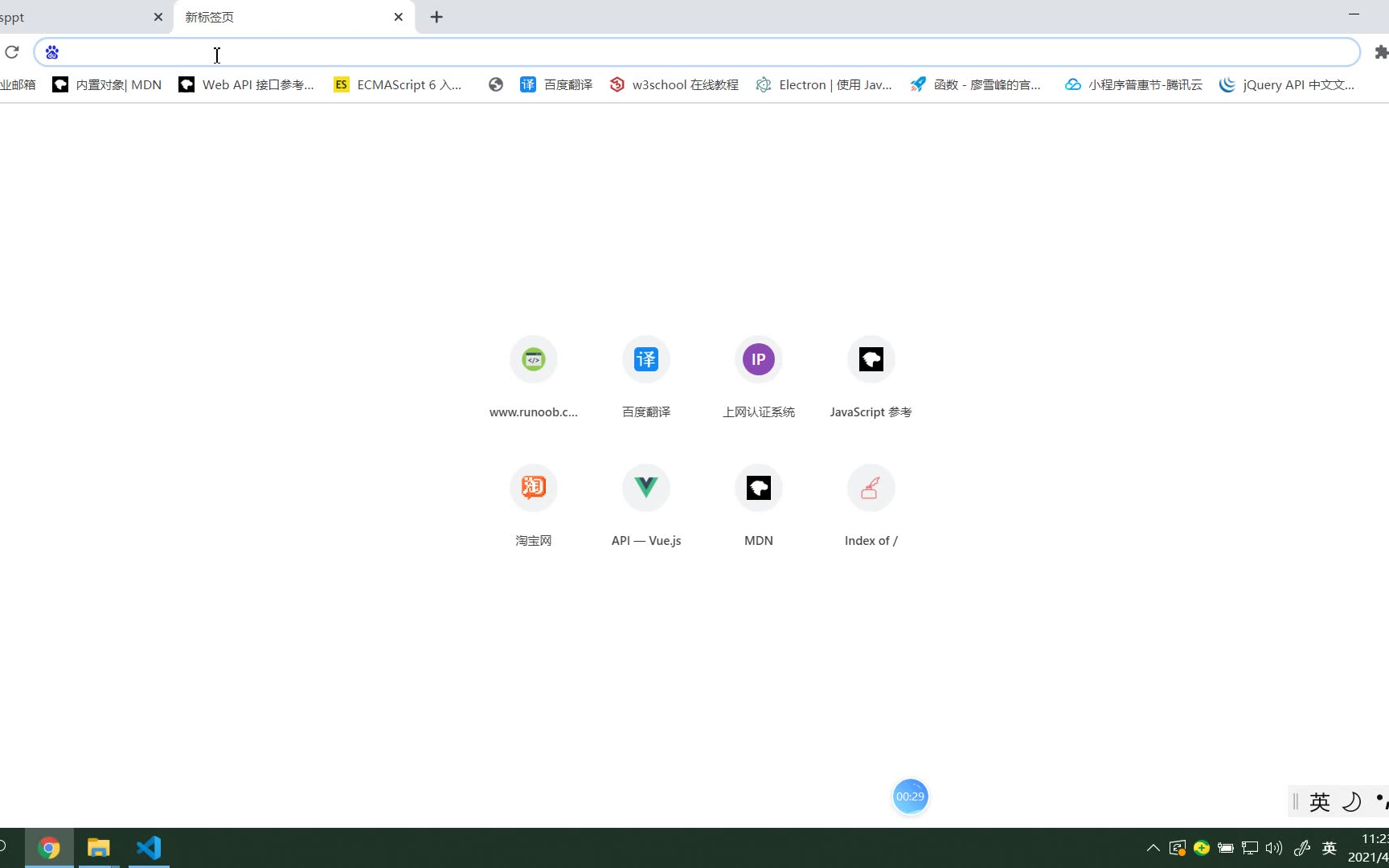This screenshot has height=868, width=1389.
Task: Click the Baidu paw search icon
Action: tap(52, 52)
